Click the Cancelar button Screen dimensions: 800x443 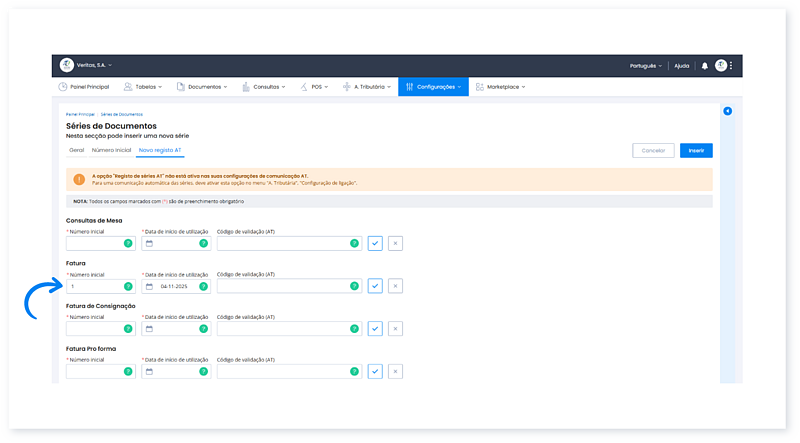653,150
